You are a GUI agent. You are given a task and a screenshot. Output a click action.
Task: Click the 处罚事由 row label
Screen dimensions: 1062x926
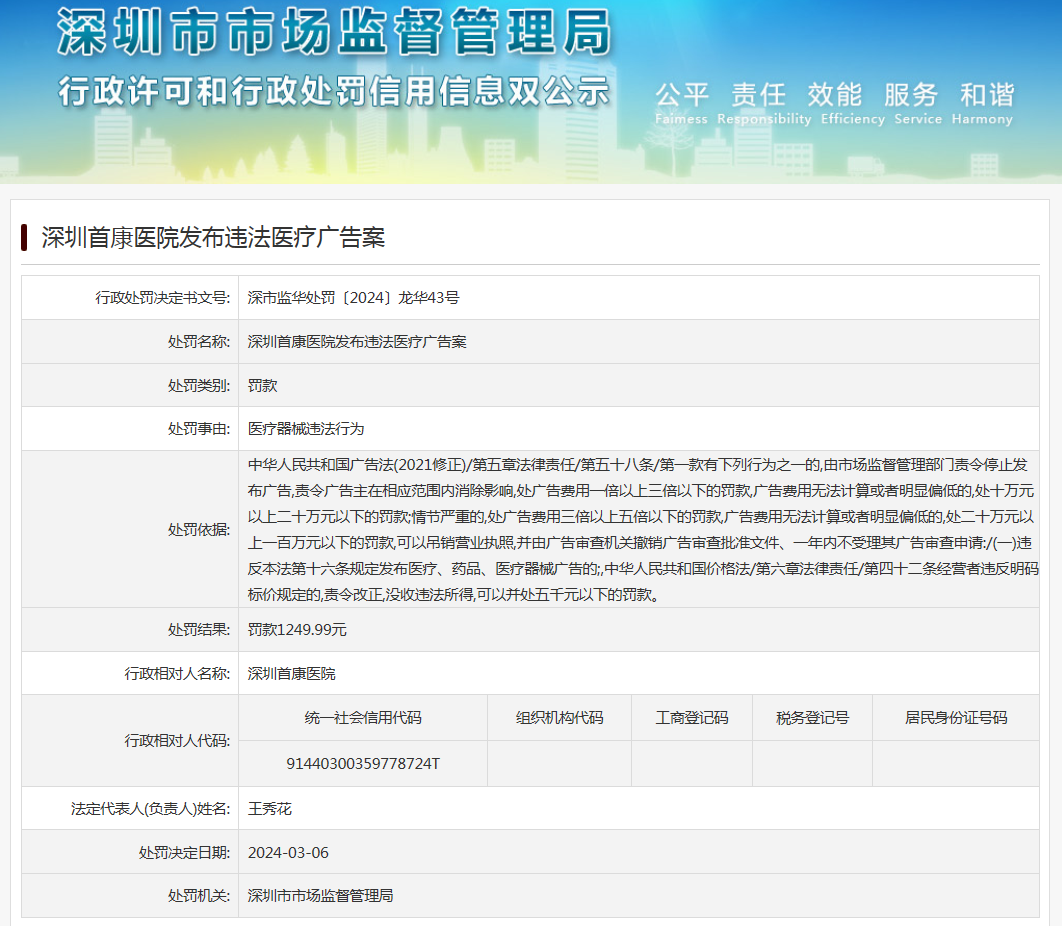pyautogui.click(x=199, y=429)
